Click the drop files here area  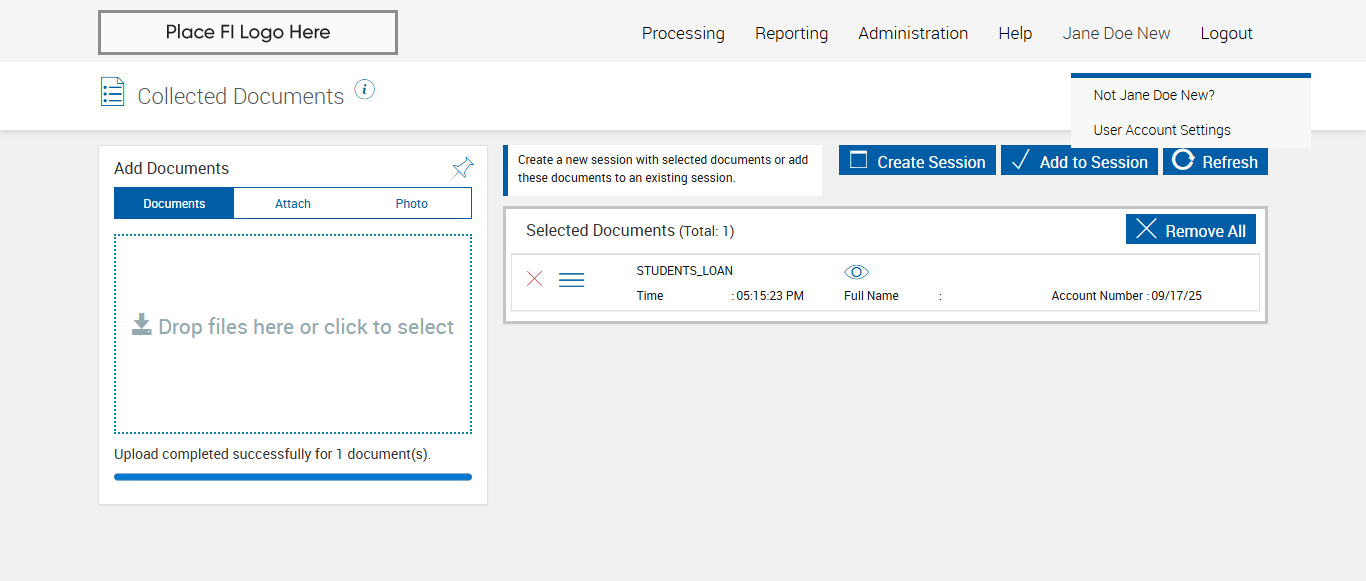click(293, 334)
